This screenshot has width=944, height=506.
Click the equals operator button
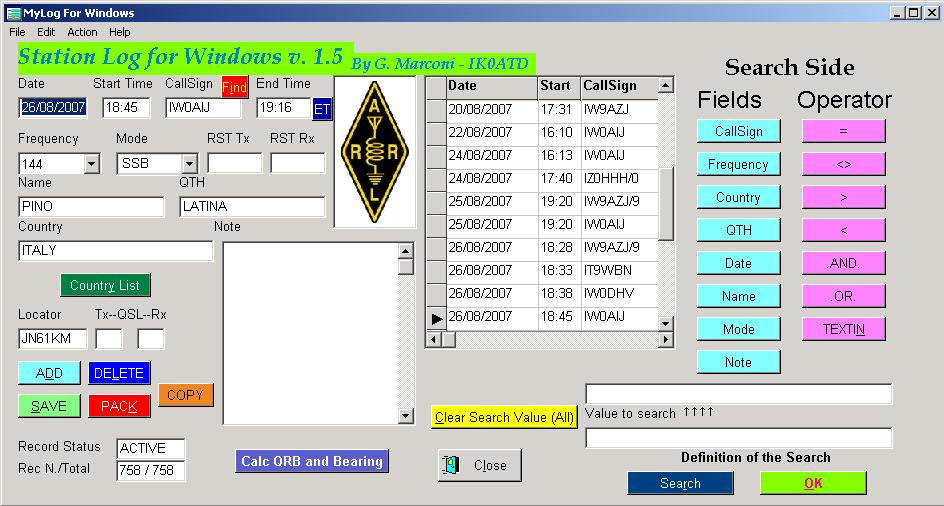[843, 131]
